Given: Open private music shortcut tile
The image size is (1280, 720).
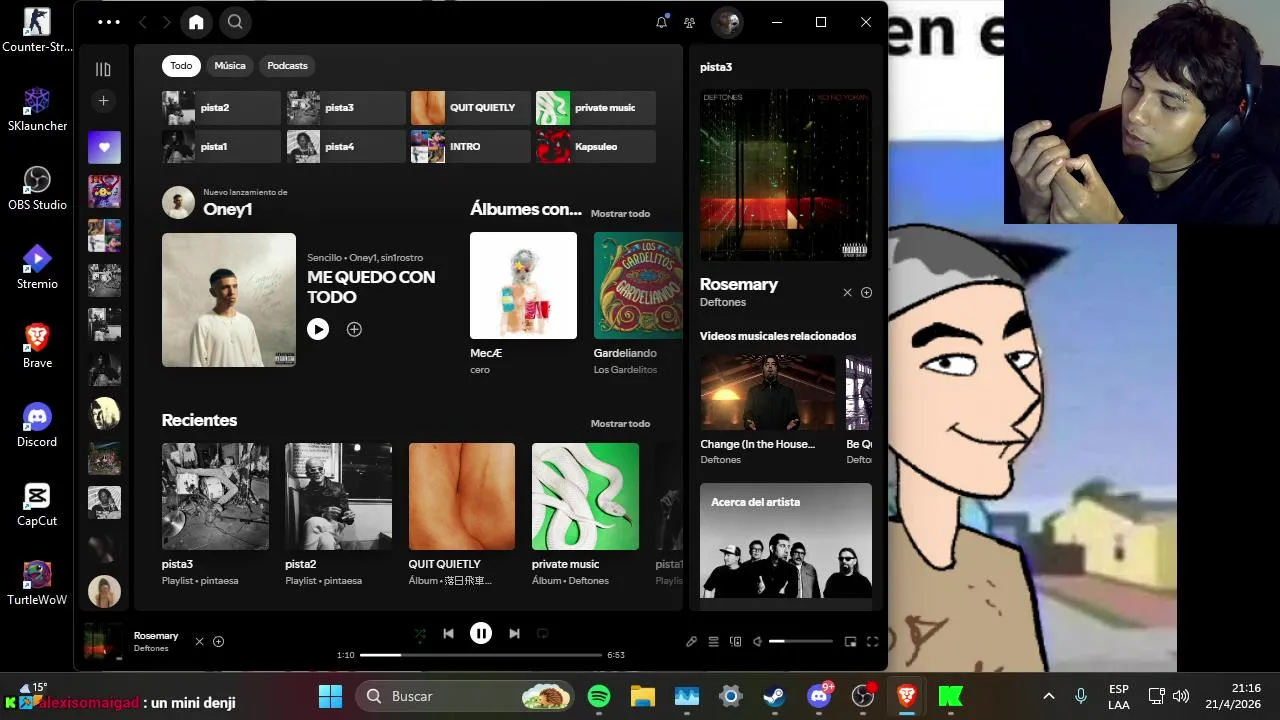Looking at the screenshot, I should [x=596, y=108].
